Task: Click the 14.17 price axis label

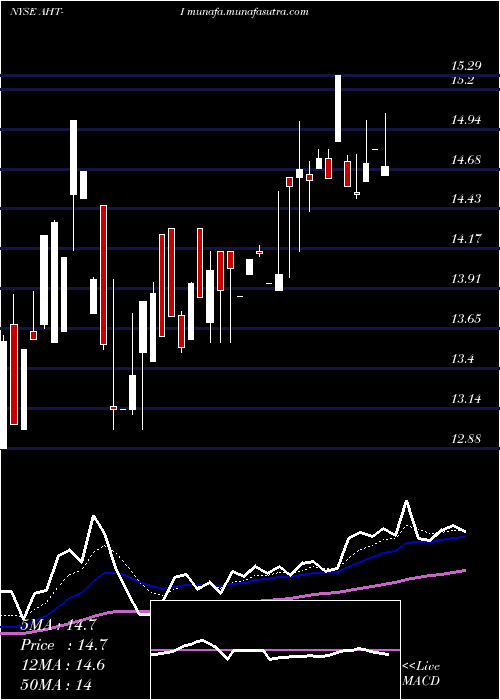Action: (466, 239)
